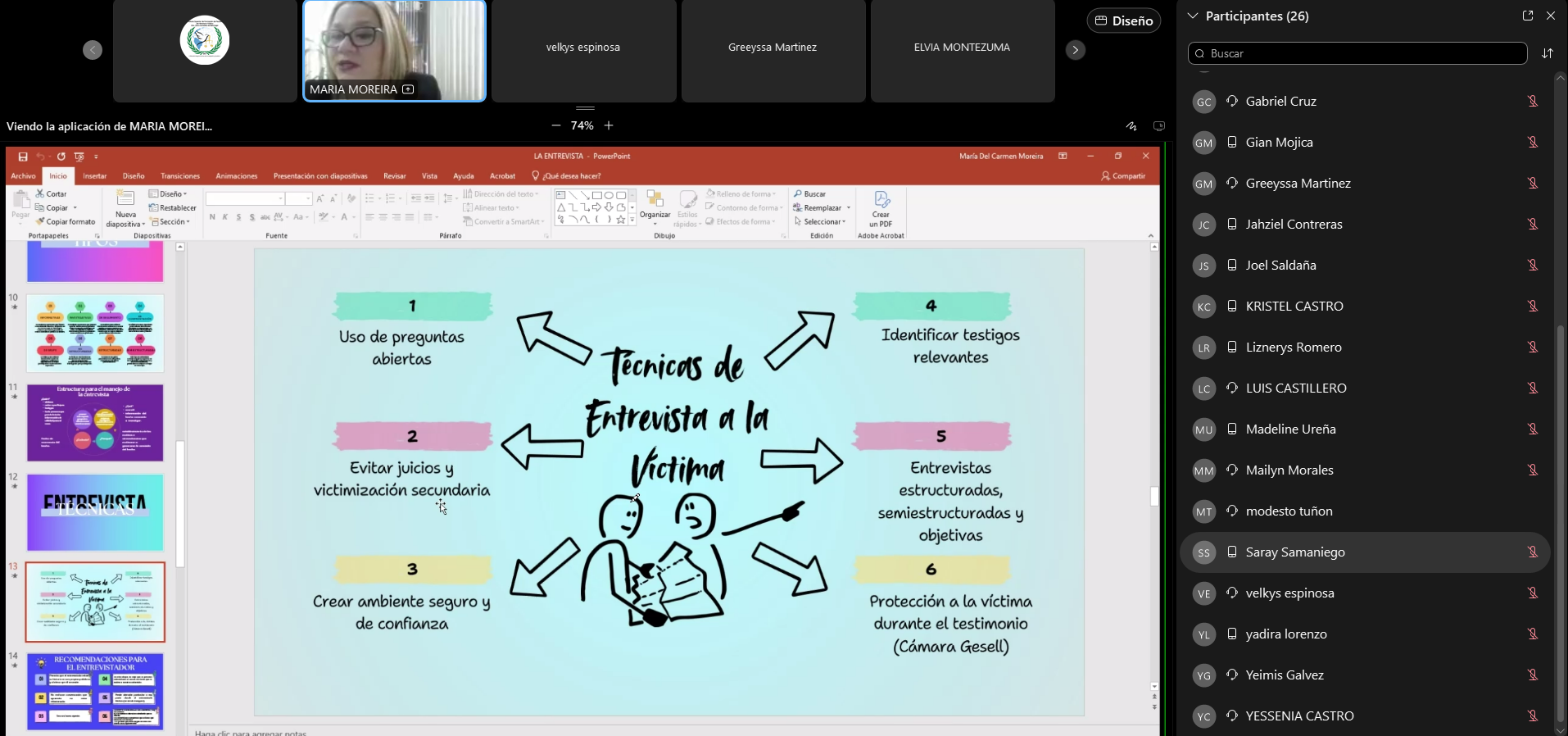The width and height of the screenshot is (1568, 736).
Task: Type in the Buscar participants field
Action: click(x=1357, y=53)
